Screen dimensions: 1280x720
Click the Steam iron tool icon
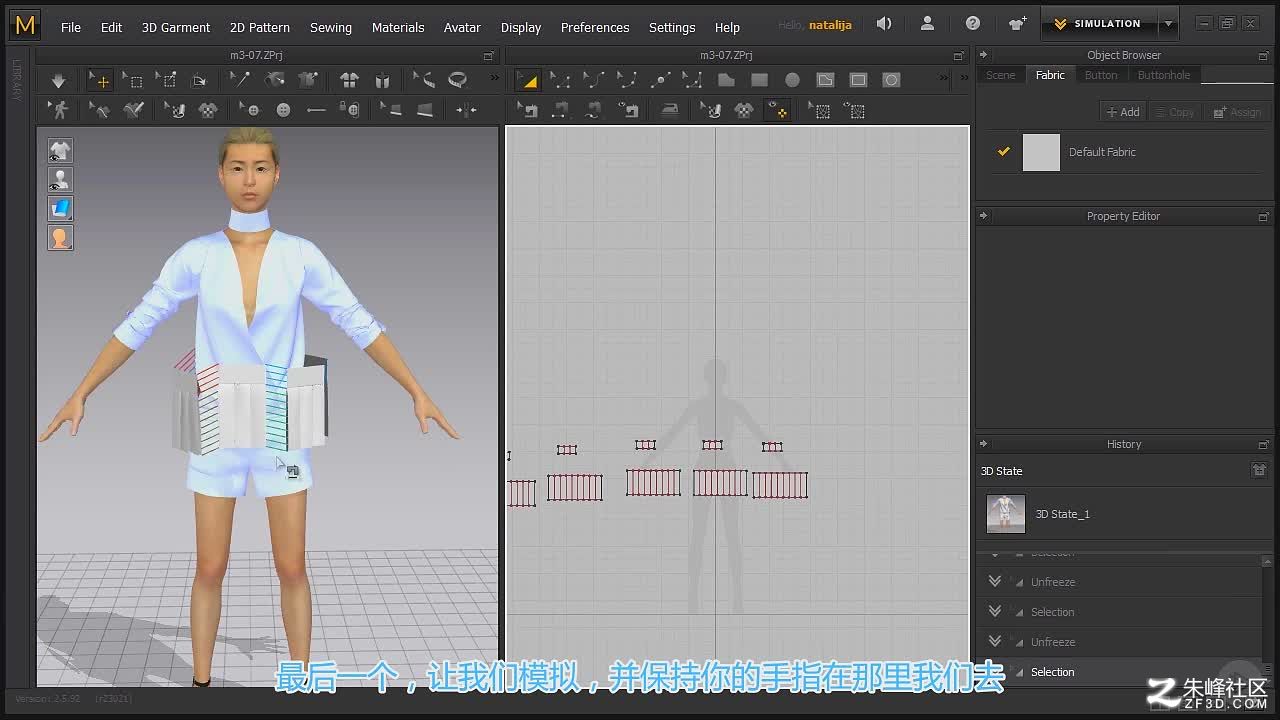669,110
